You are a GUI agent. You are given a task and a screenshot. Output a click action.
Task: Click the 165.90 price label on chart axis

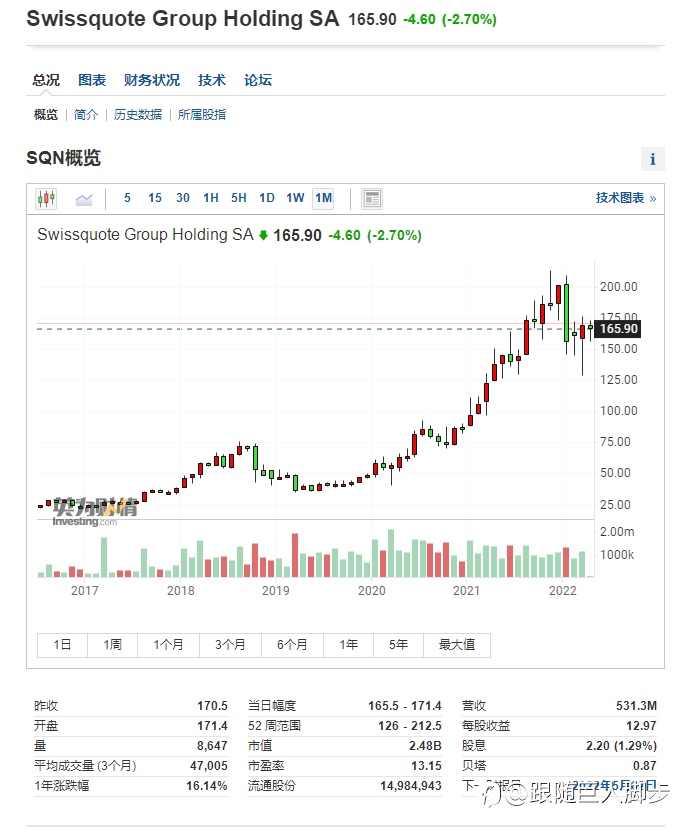618,329
